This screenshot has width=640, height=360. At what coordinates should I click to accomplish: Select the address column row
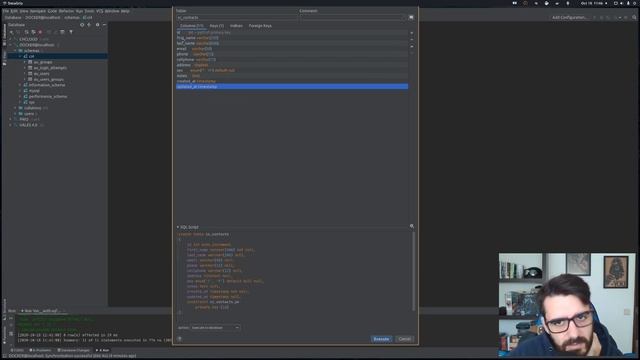292,65
